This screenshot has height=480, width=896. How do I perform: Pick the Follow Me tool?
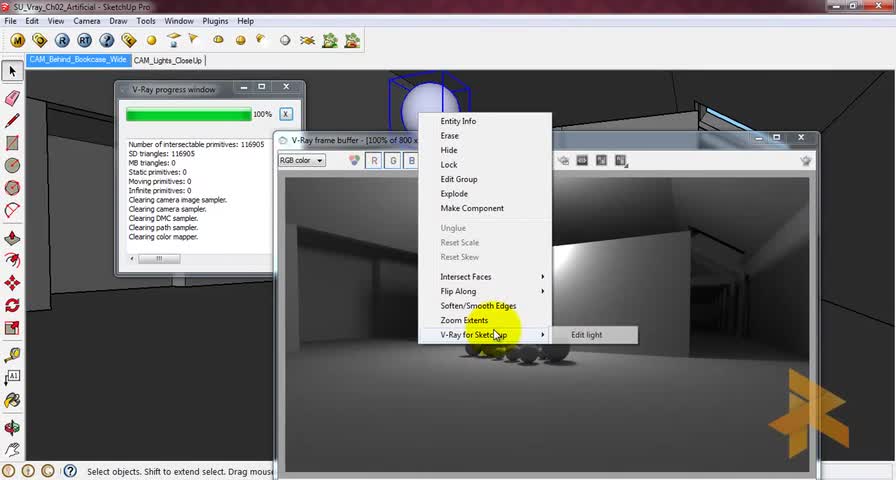(x=13, y=260)
